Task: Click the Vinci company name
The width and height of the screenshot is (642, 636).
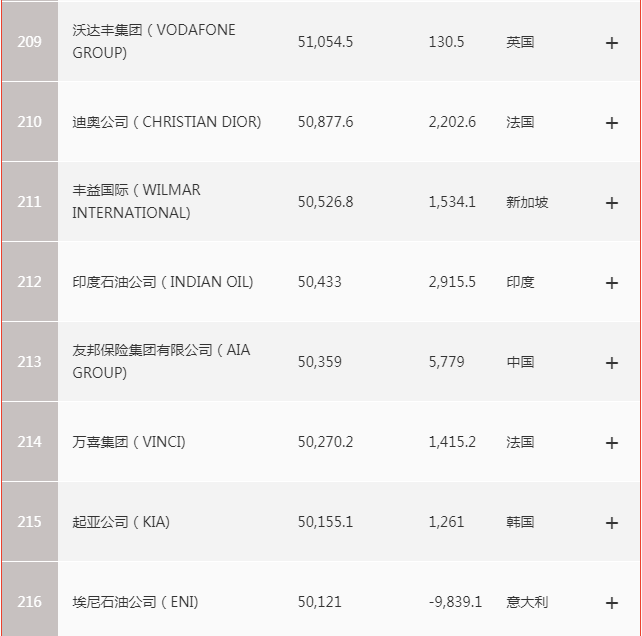Action: 129,442
